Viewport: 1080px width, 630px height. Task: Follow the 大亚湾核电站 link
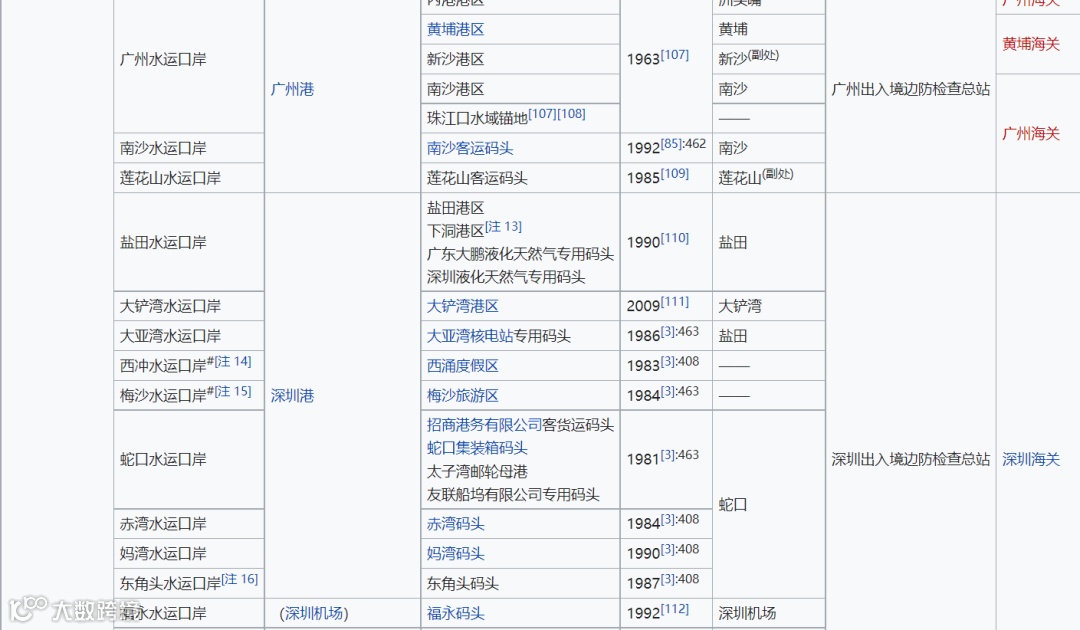click(470, 335)
